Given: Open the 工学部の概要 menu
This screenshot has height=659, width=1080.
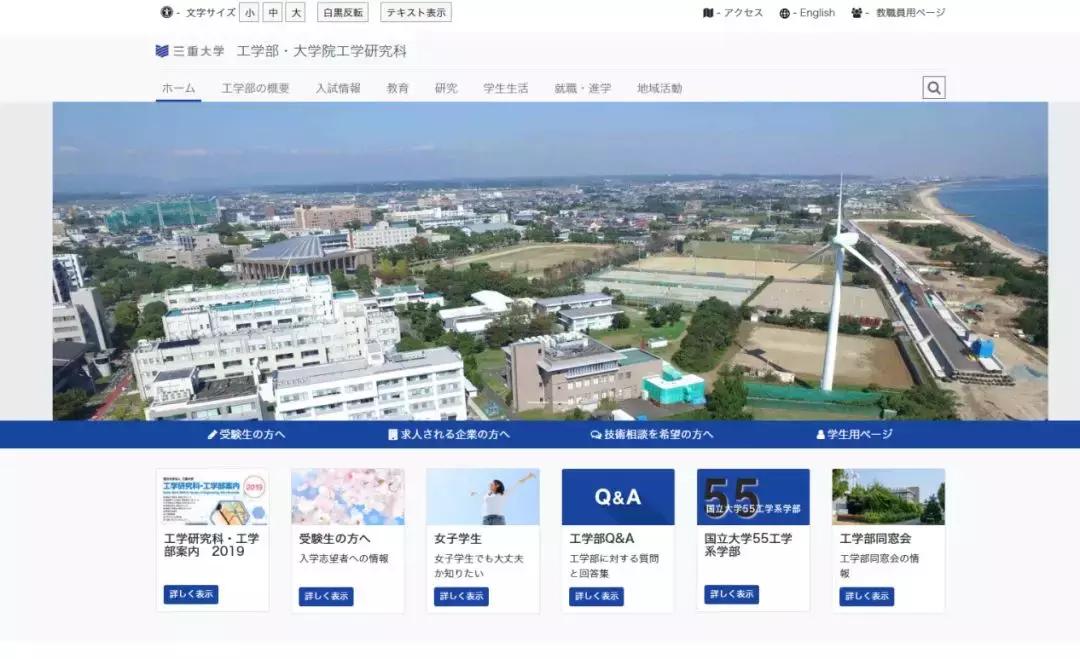Looking at the screenshot, I should click(256, 88).
